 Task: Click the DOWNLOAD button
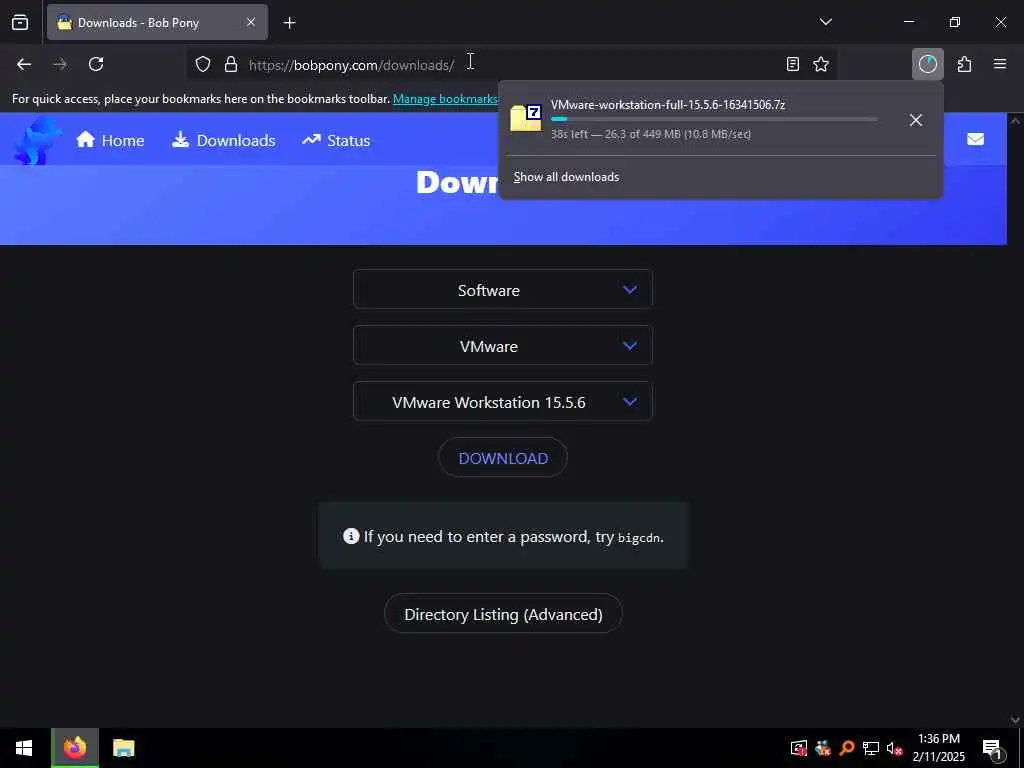[502, 458]
